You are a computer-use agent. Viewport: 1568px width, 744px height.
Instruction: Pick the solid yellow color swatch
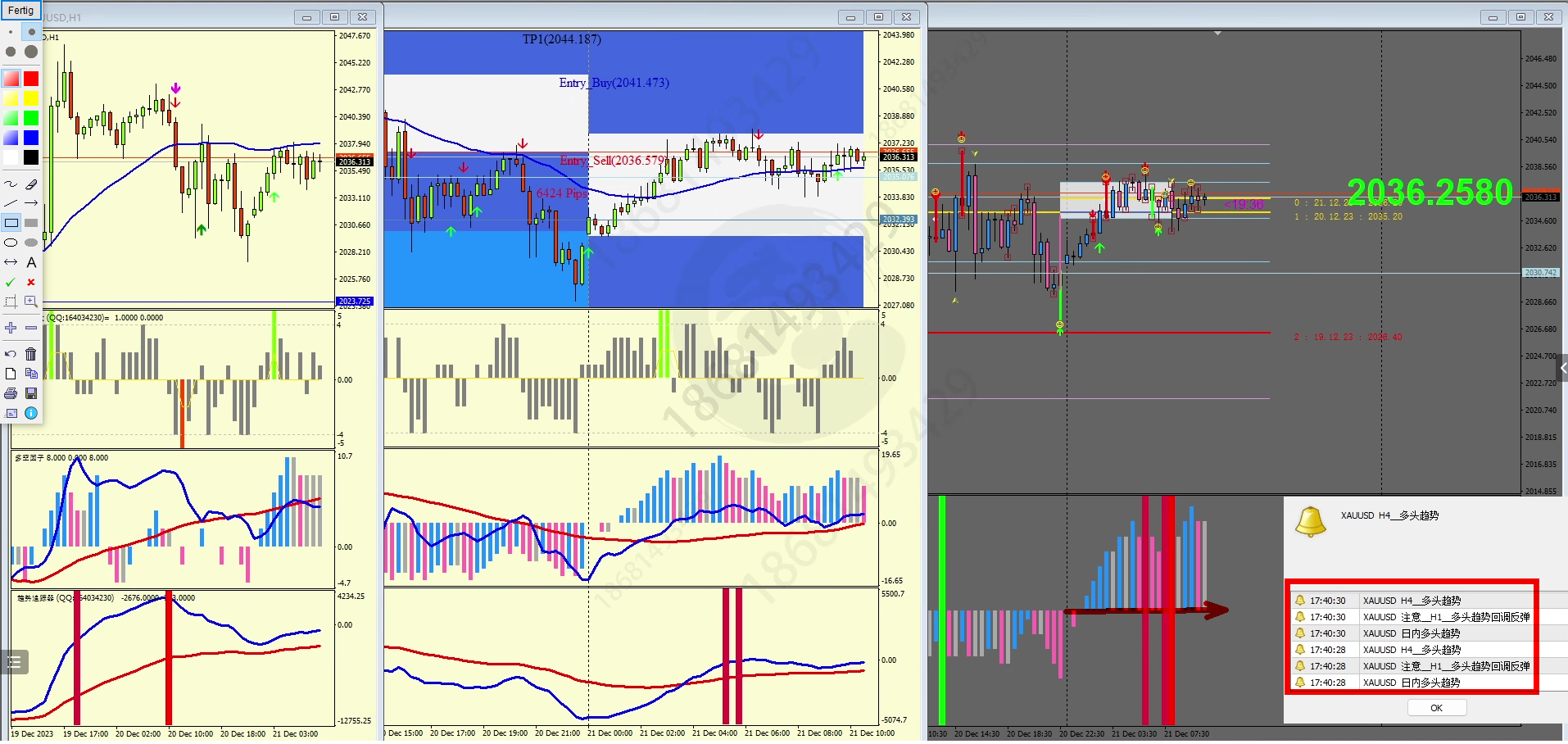coord(31,98)
